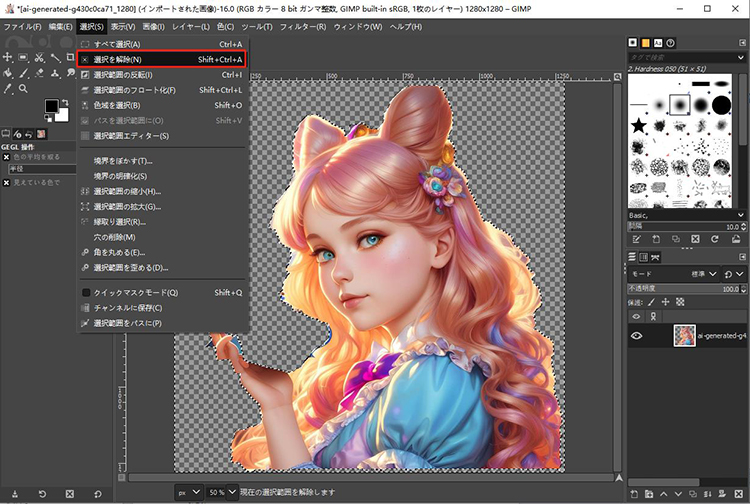The height and width of the screenshot is (504, 750).
Task: Select the star-shaped brush thumbnail
Action: 639,126
